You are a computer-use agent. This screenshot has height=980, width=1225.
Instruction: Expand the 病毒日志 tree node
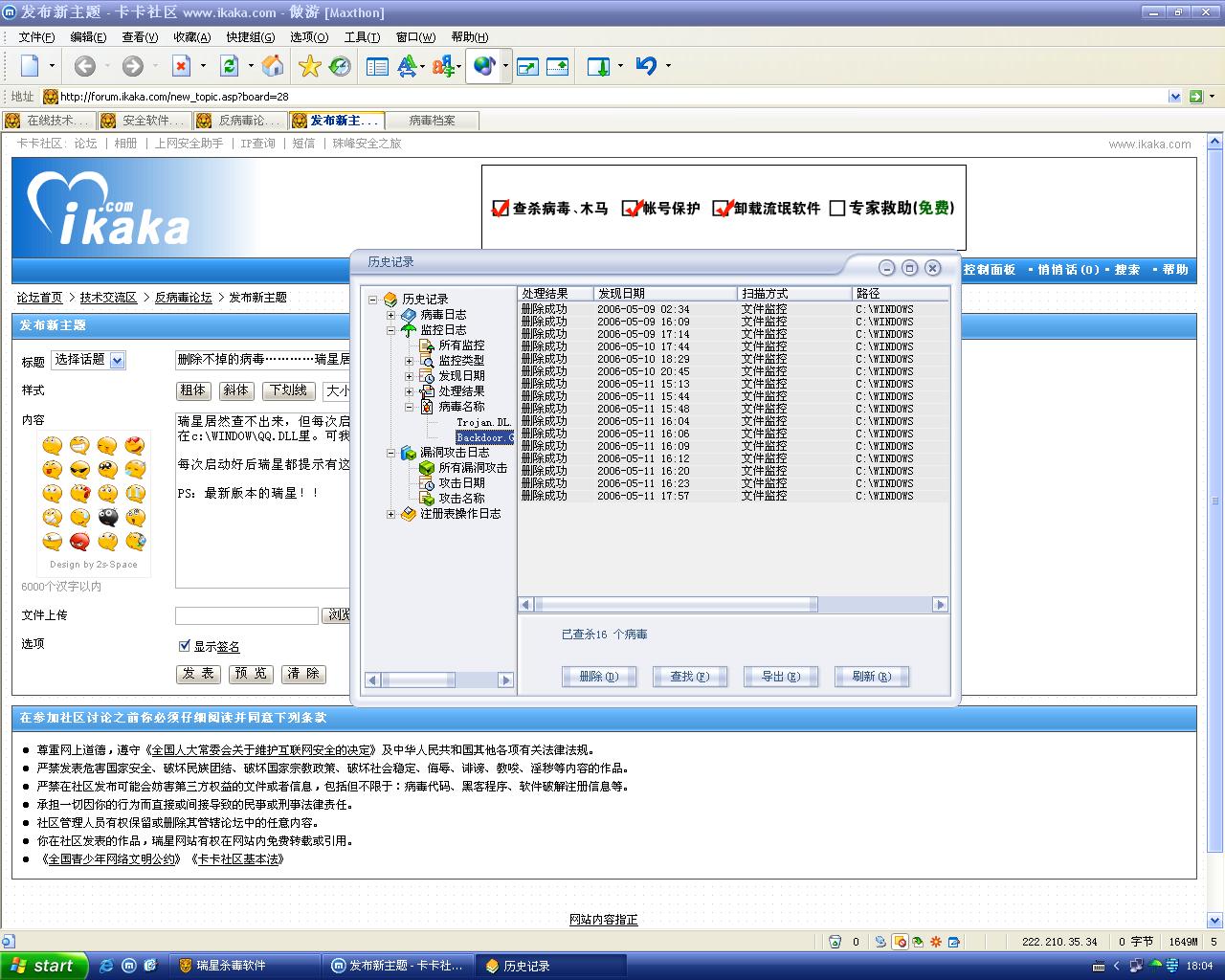(x=390, y=315)
